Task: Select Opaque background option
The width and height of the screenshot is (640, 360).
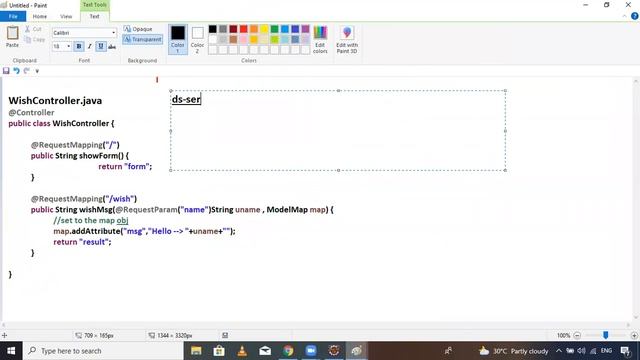Action: (x=138, y=29)
